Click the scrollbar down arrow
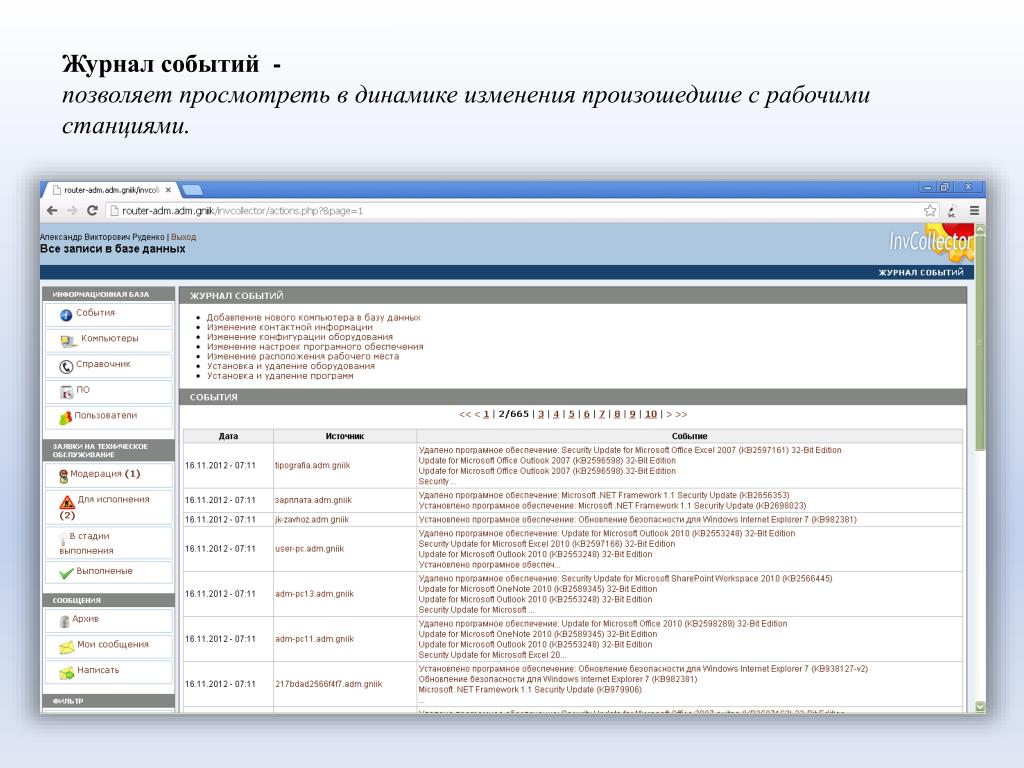1024x768 pixels. pos(980,707)
